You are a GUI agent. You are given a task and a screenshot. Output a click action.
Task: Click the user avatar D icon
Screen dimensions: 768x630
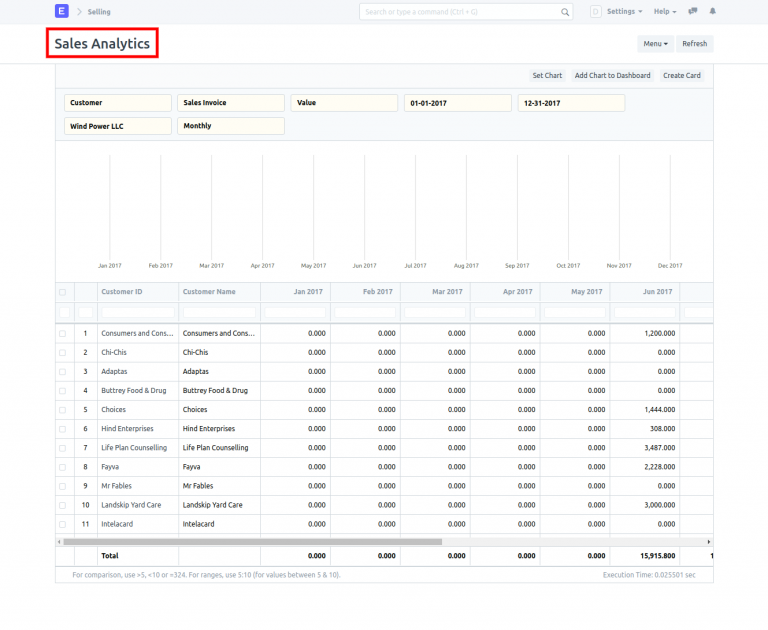595,12
